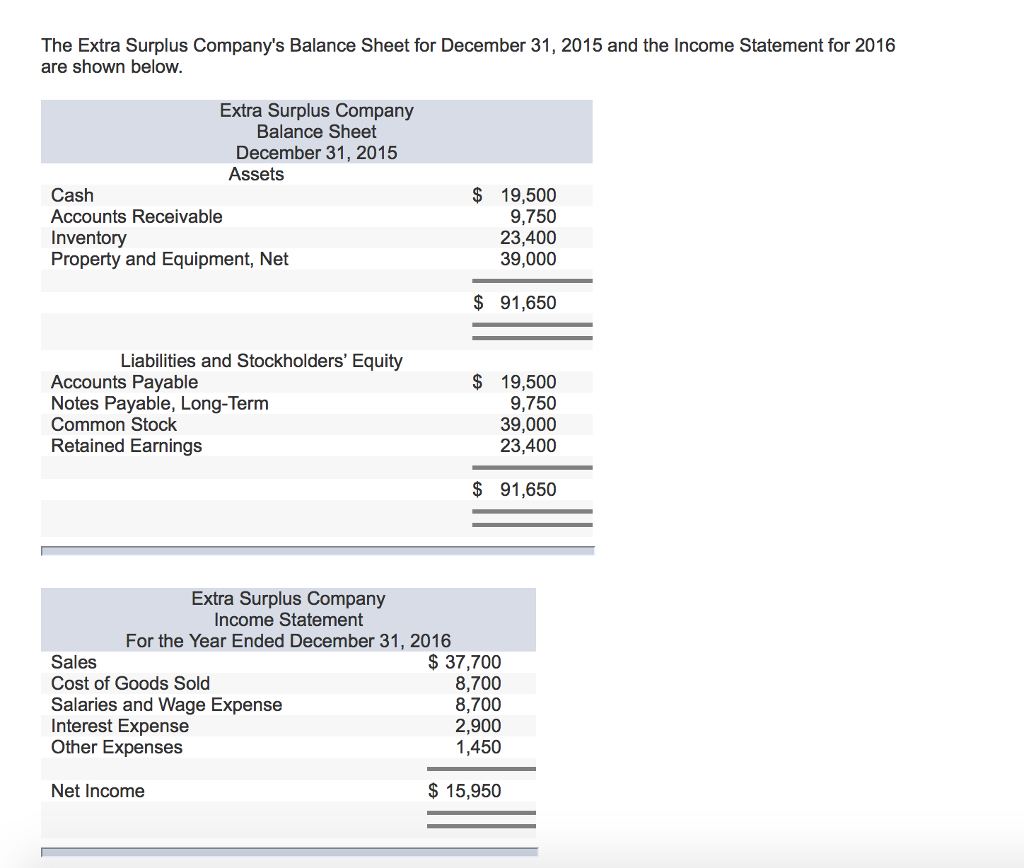Click the Retained Earnings value '23,400'

(528, 445)
